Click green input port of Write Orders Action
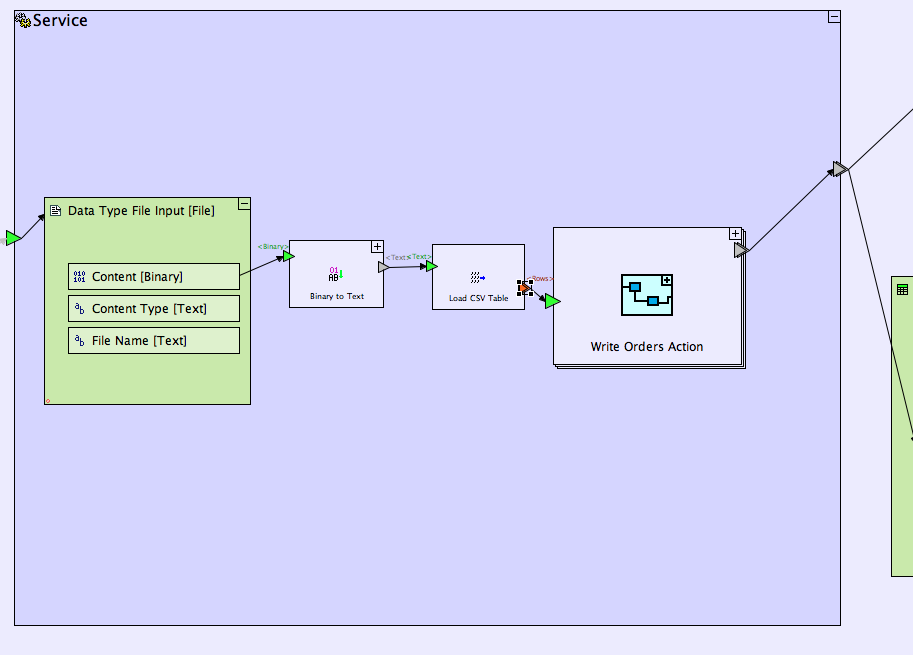 552,301
